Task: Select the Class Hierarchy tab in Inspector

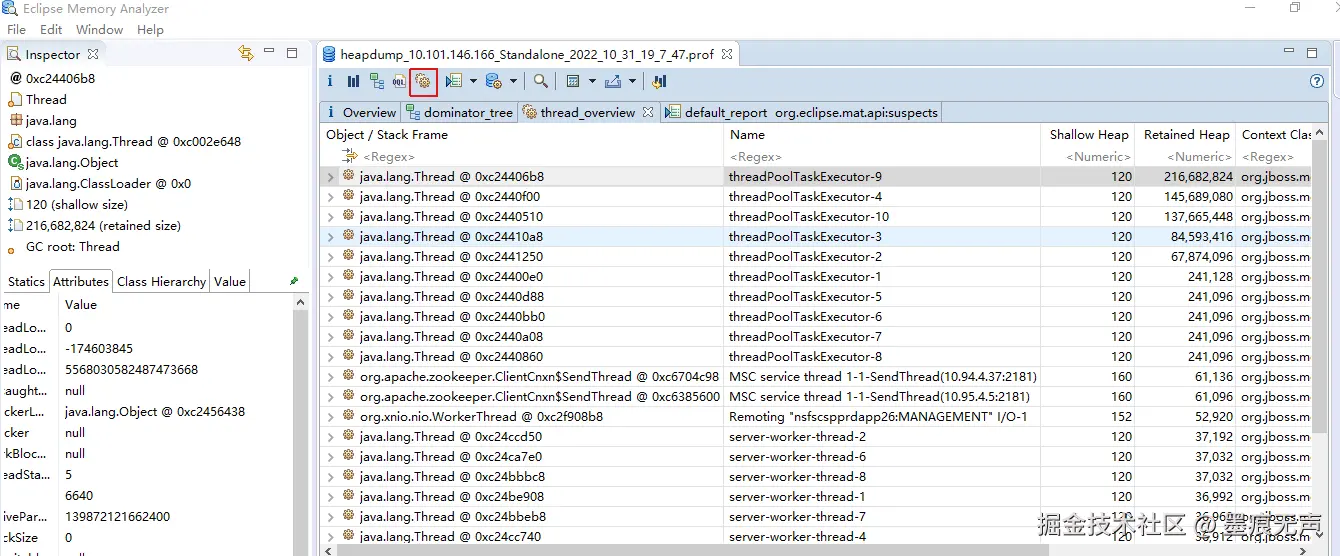Action: [161, 282]
